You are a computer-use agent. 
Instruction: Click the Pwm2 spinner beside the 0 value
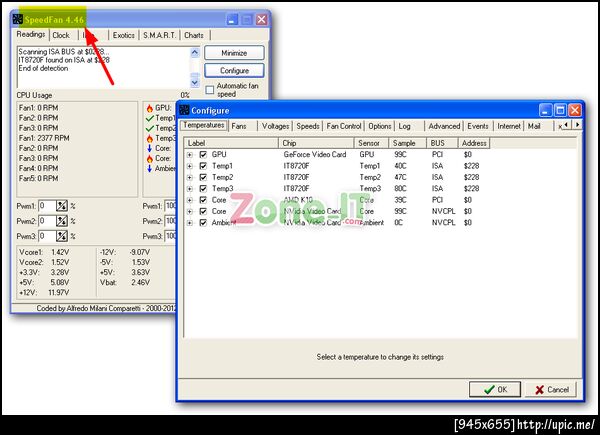click(62, 221)
